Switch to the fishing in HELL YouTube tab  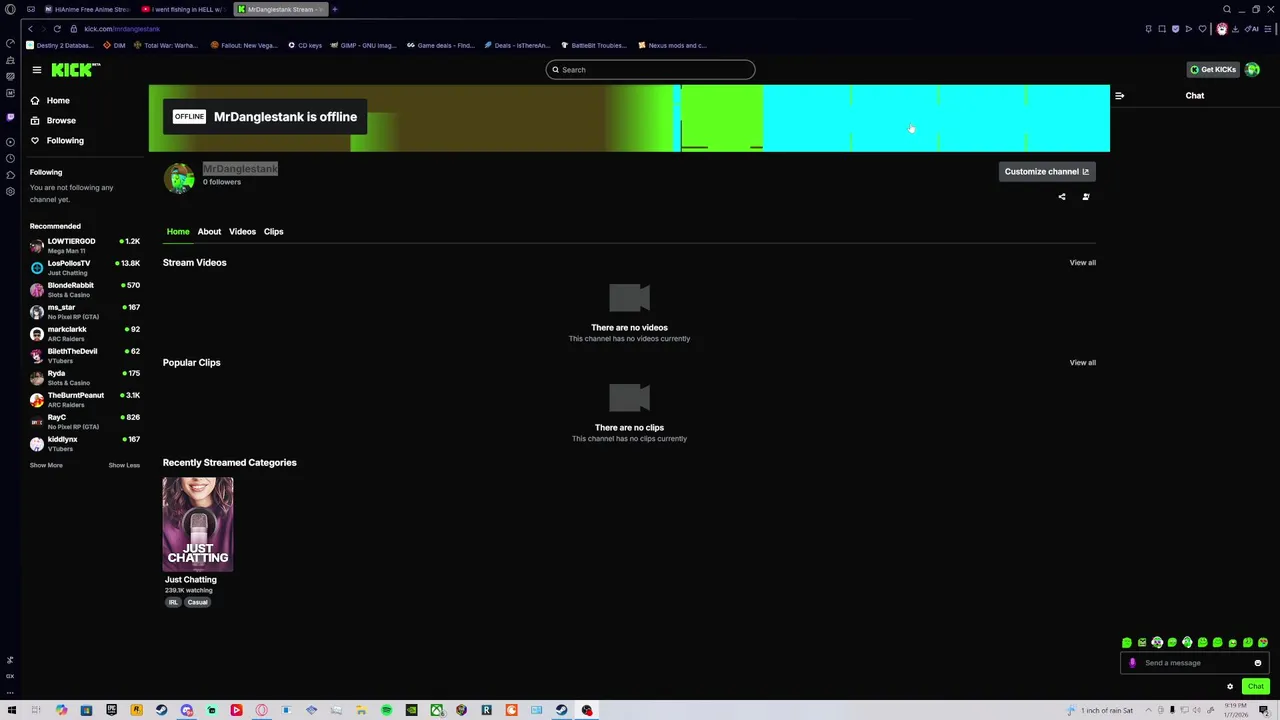coord(182,9)
